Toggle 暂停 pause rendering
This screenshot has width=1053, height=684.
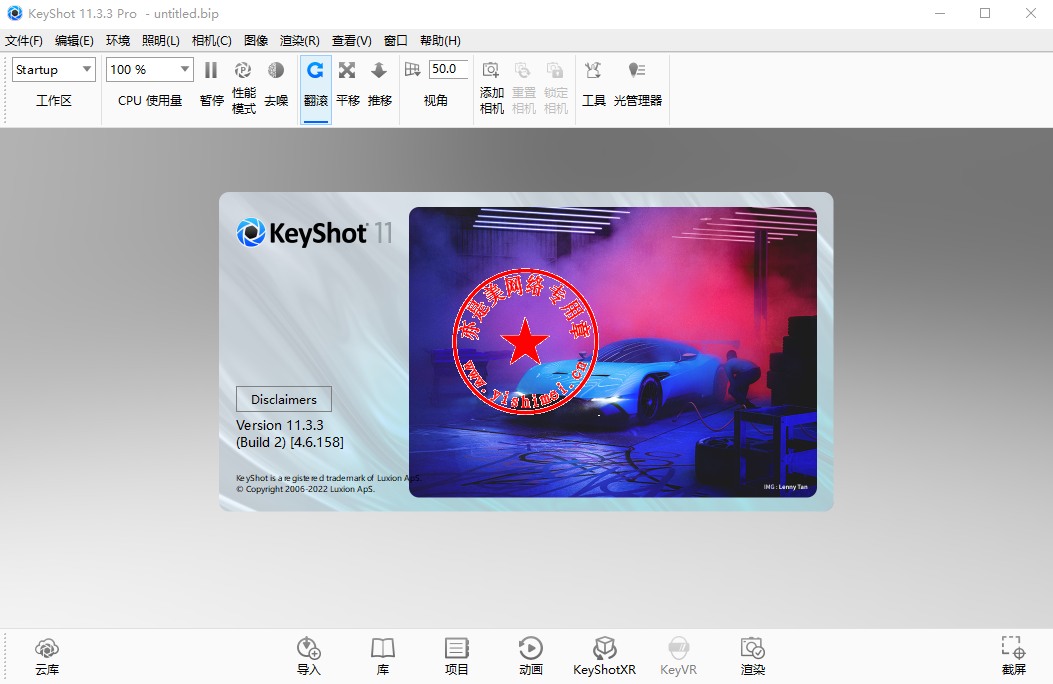(x=211, y=87)
